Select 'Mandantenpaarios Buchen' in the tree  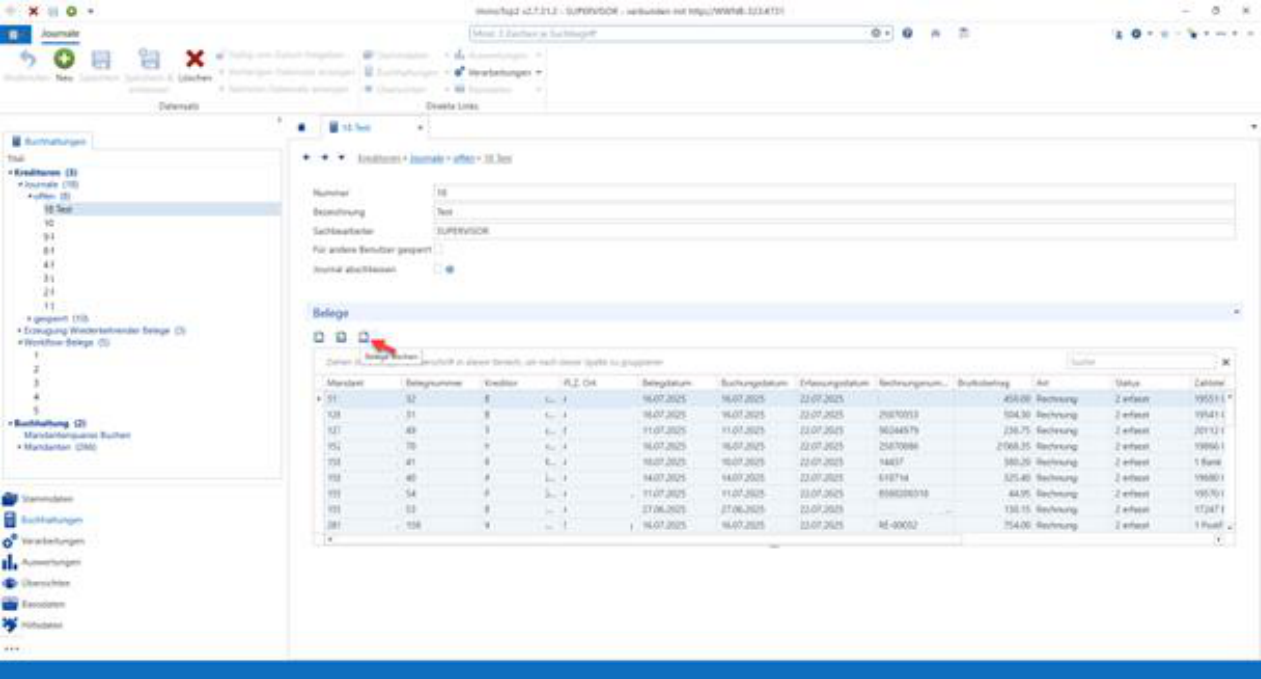tap(76, 435)
